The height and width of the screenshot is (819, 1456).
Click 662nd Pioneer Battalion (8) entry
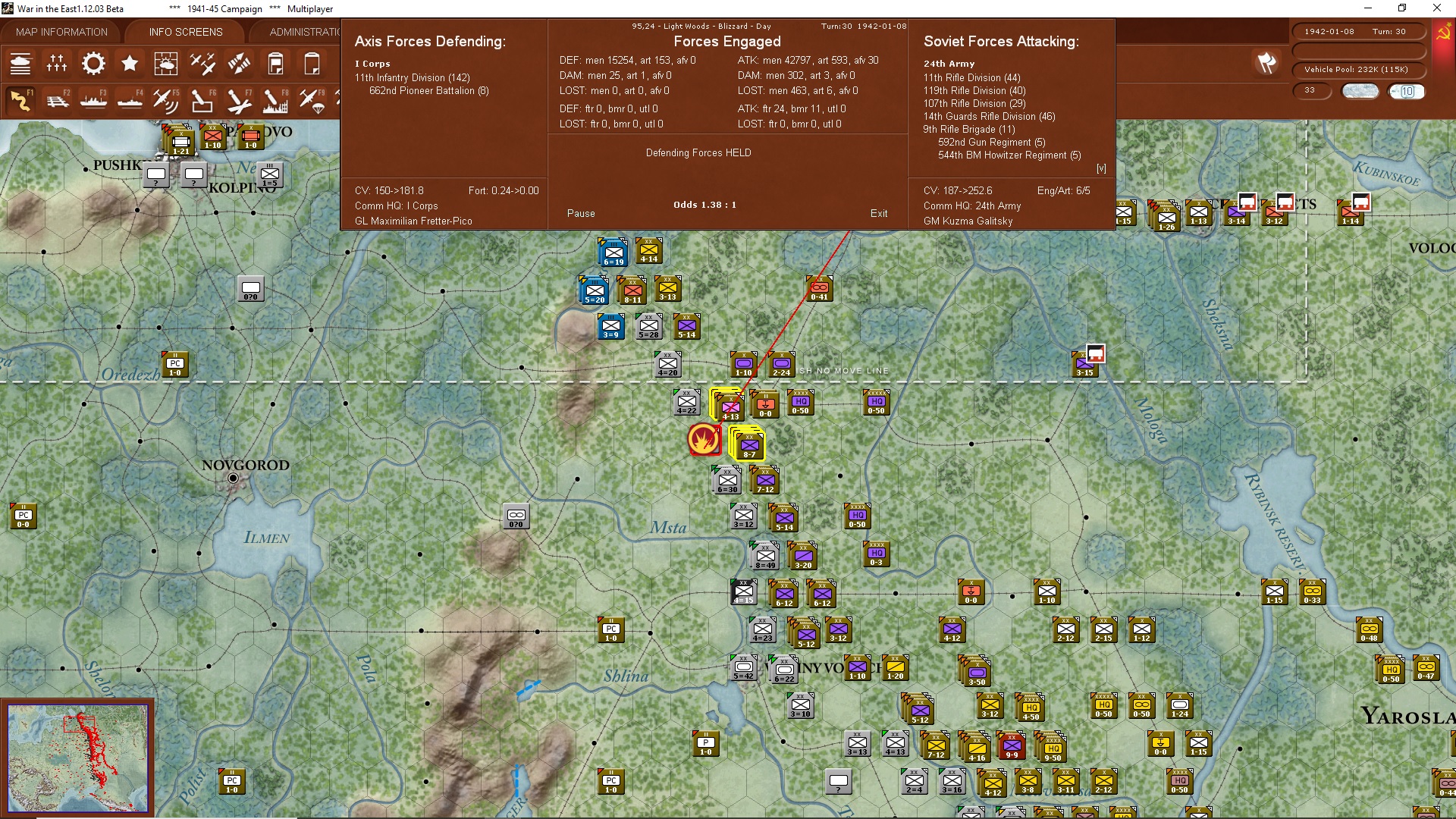(x=428, y=90)
